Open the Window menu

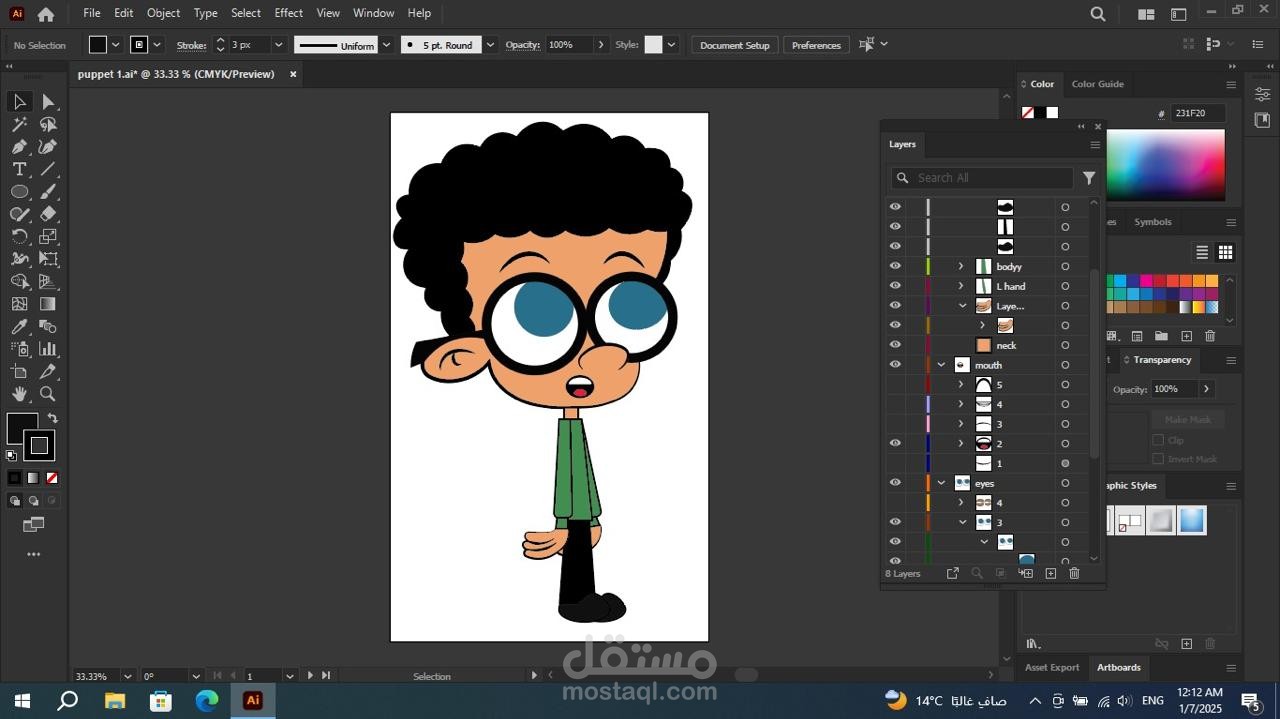click(373, 13)
